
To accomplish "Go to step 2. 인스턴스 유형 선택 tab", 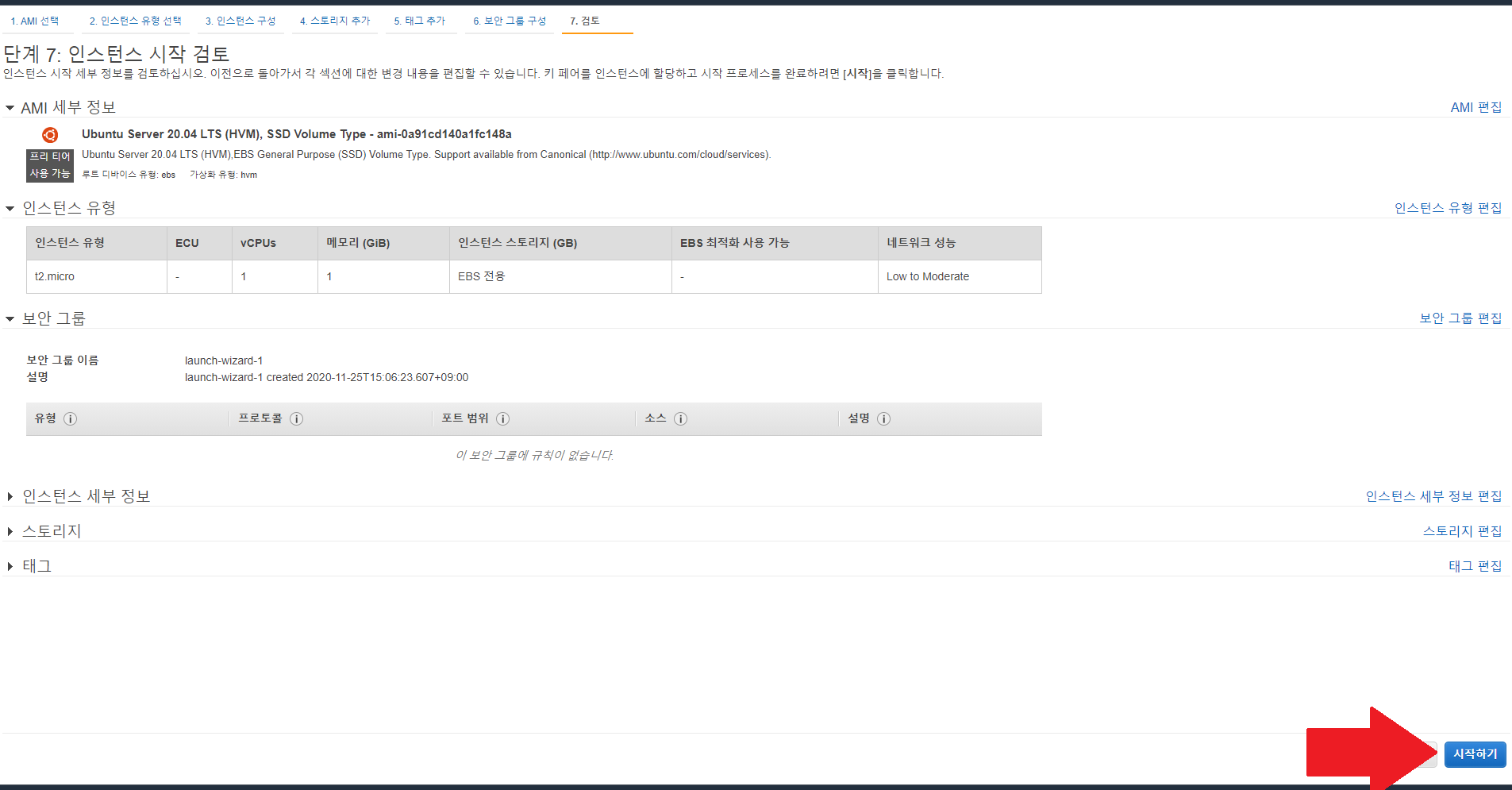I will pyautogui.click(x=135, y=21).
